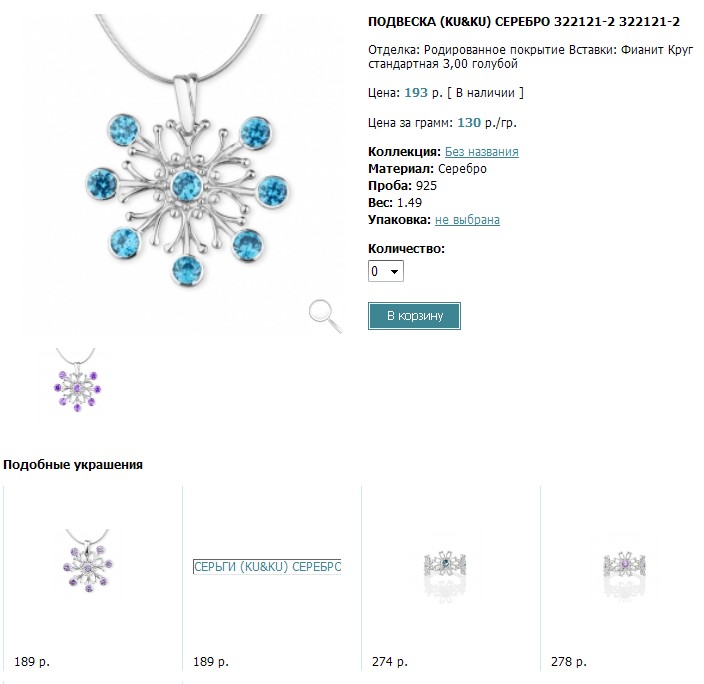Click the 274 р. price
This screenshot has width=704, height=684.
389,662
